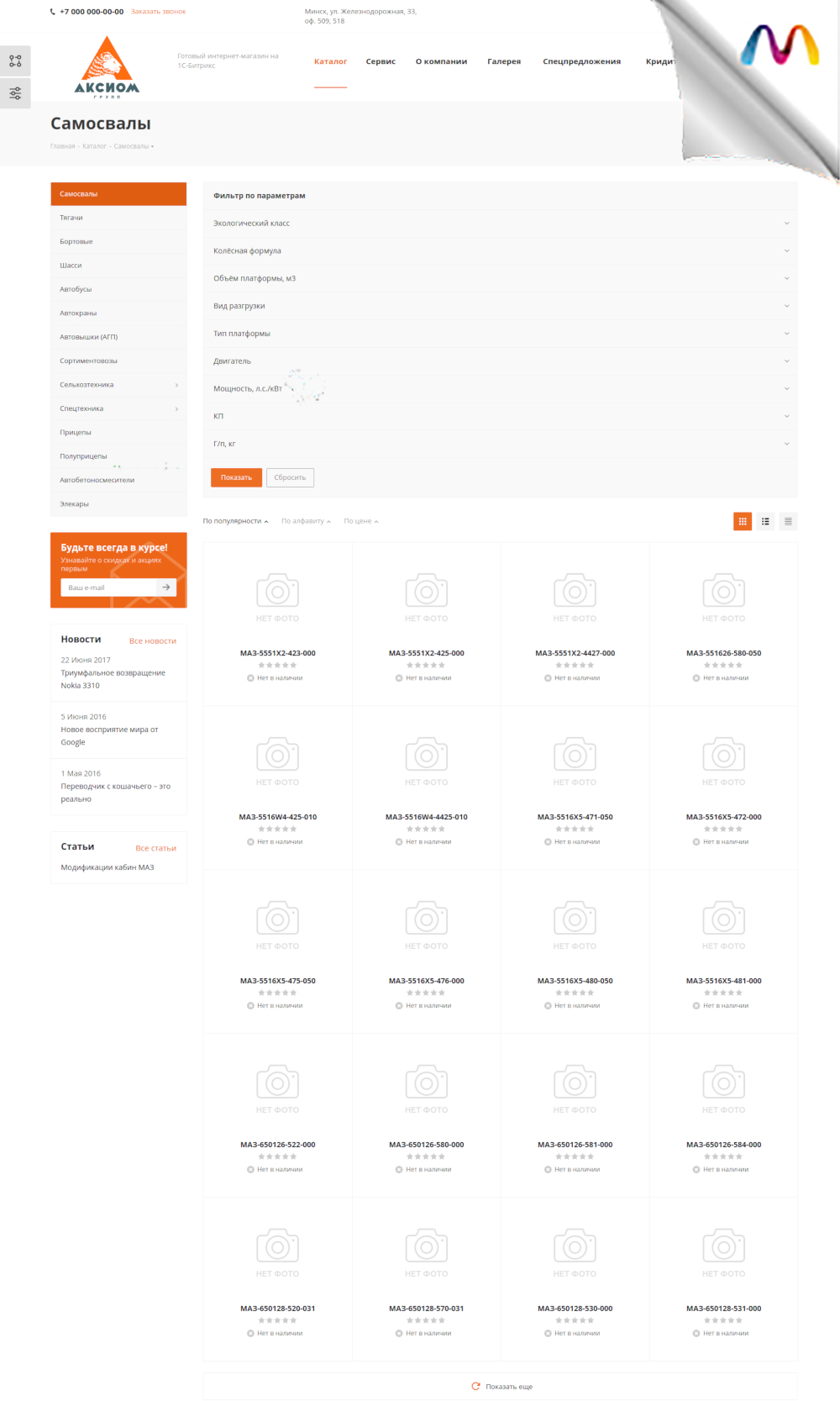This screenshot has width=840, height=1401.
Task: Click the phone number +7 000 000-00-00
Action: pyautogui.click(x=91, y=12)
